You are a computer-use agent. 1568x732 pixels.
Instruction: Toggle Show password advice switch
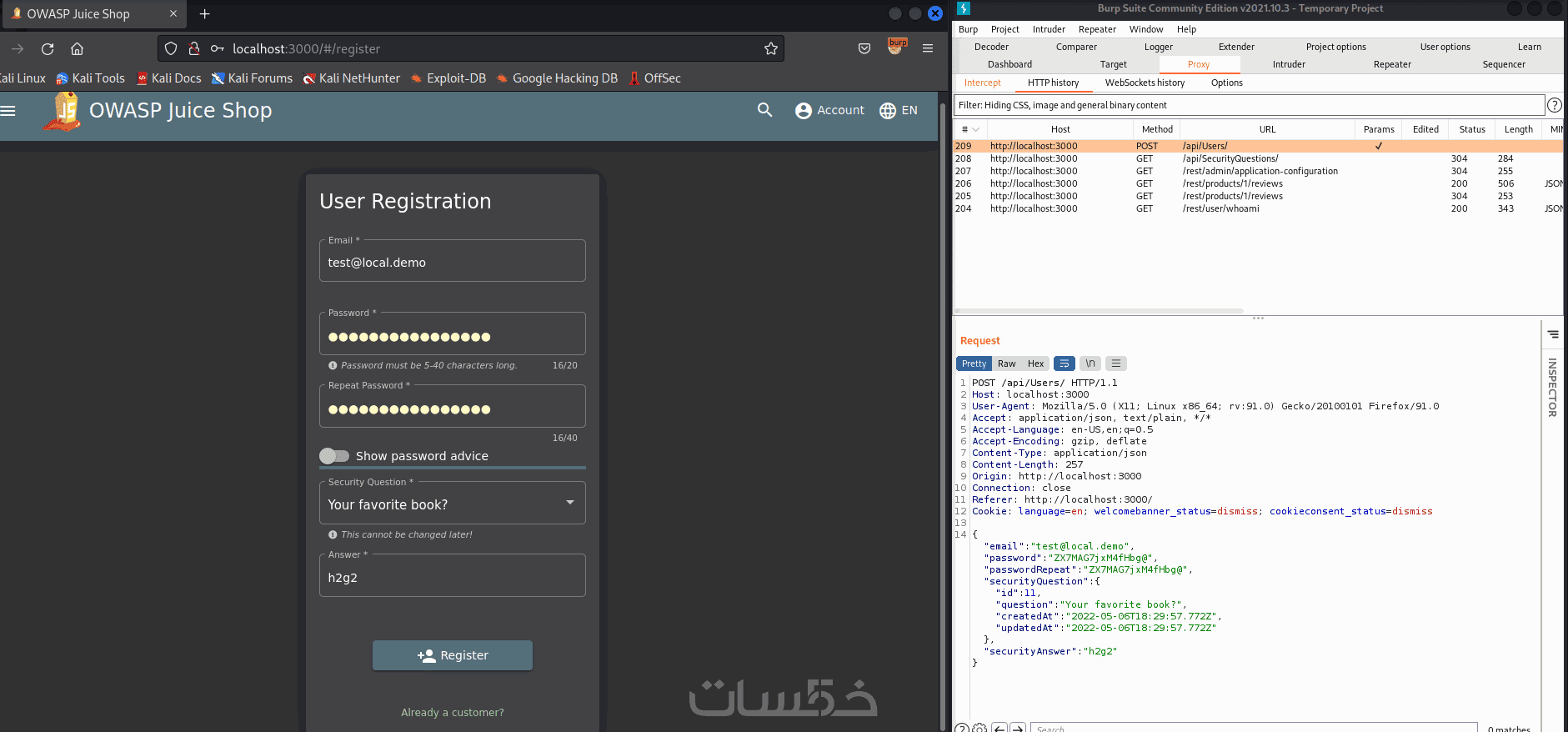334,456
